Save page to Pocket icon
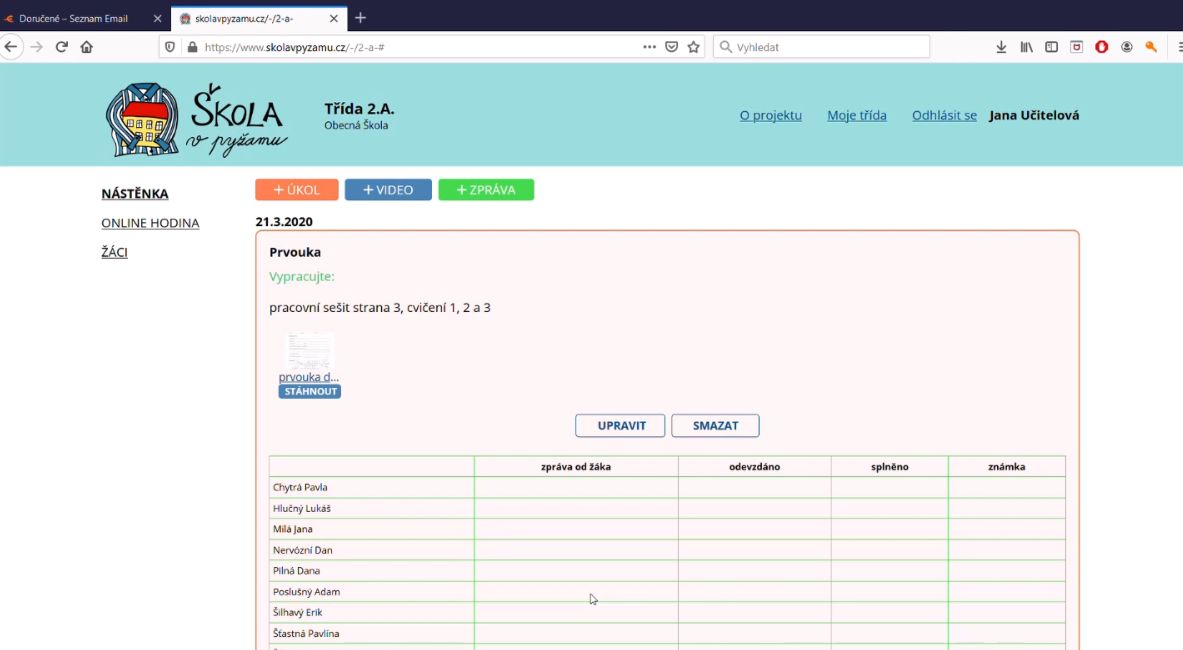This screenshot has width=1183, height=650. point(671,47)
